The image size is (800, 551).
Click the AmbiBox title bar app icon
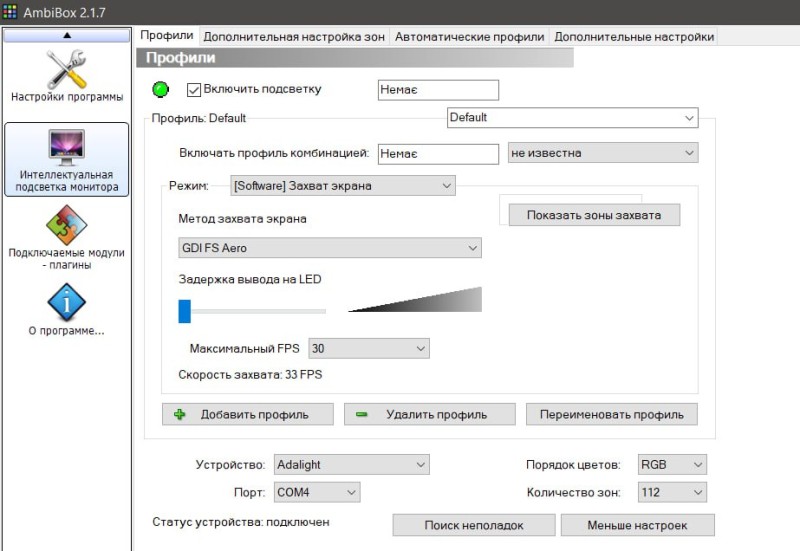point(10,10)
